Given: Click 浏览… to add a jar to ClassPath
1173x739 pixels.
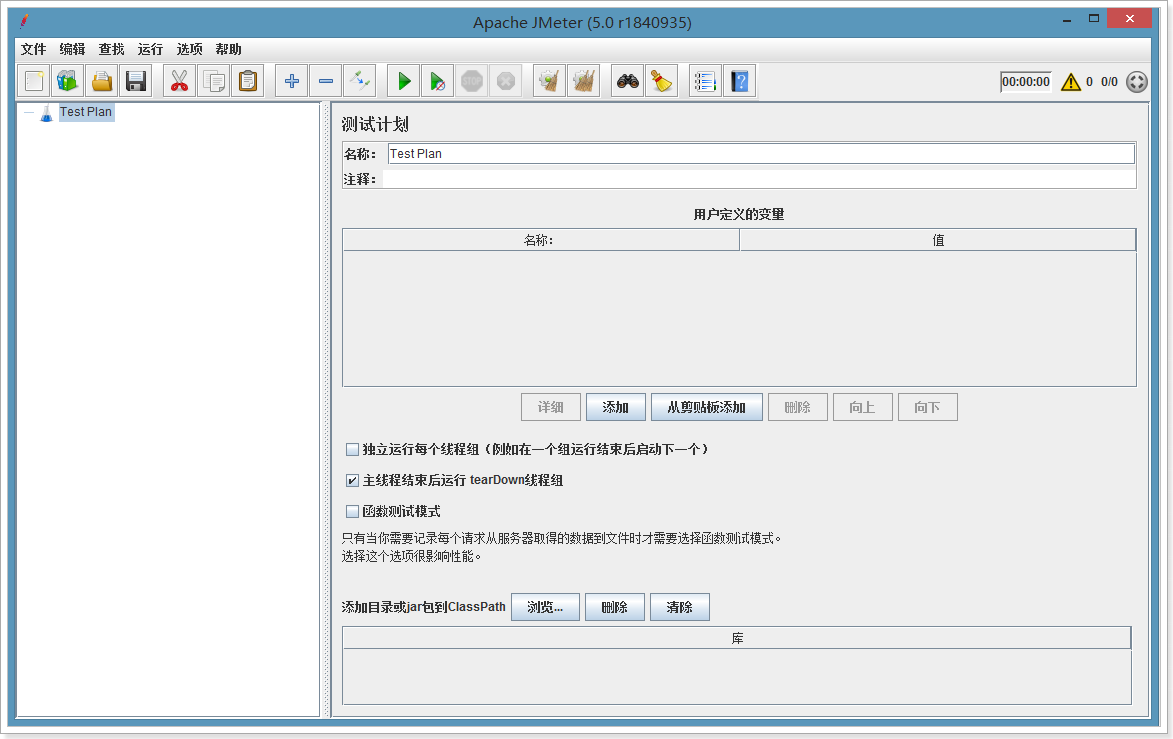Looking at the screenshot, I should tap(545, 606).
